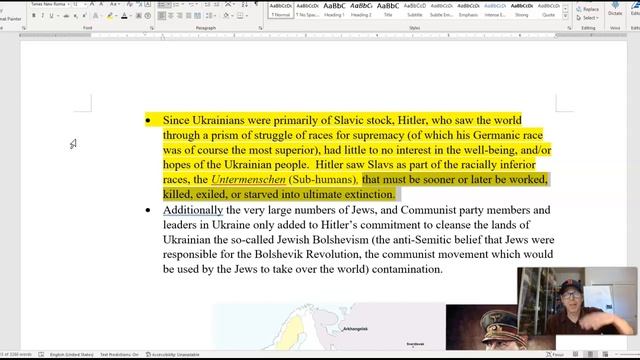
Task: Open Change Case Aa dropdown
Action: point(115,4)
